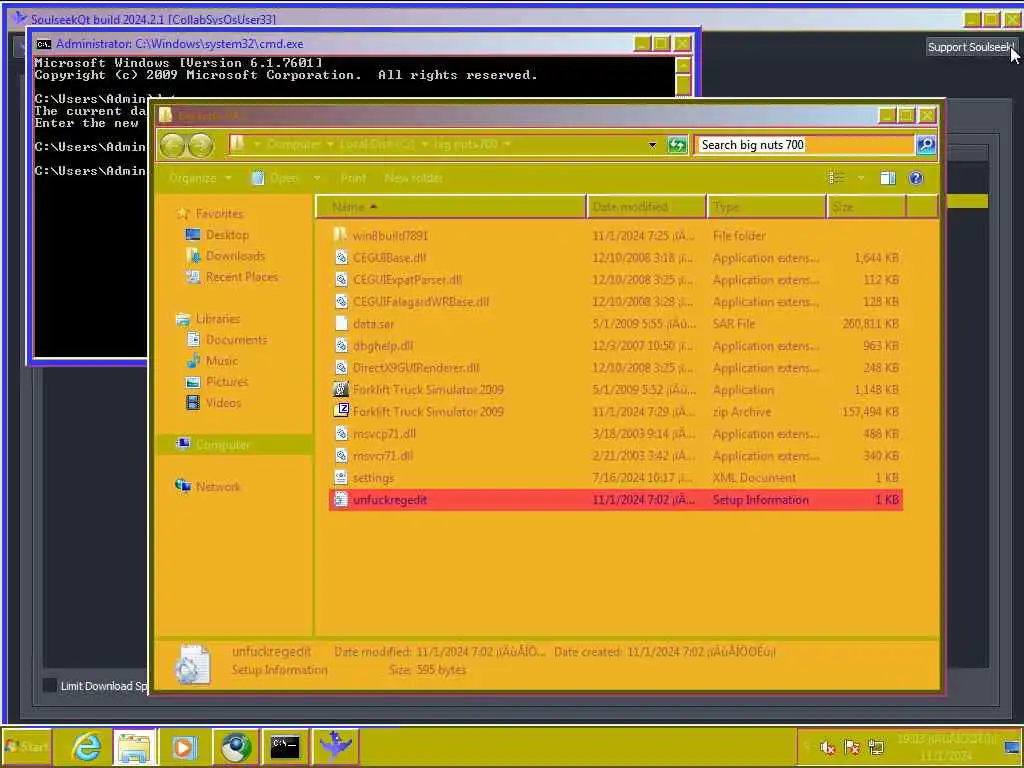
Task: Sort by the Size column header
Action: tap(867, 207)
